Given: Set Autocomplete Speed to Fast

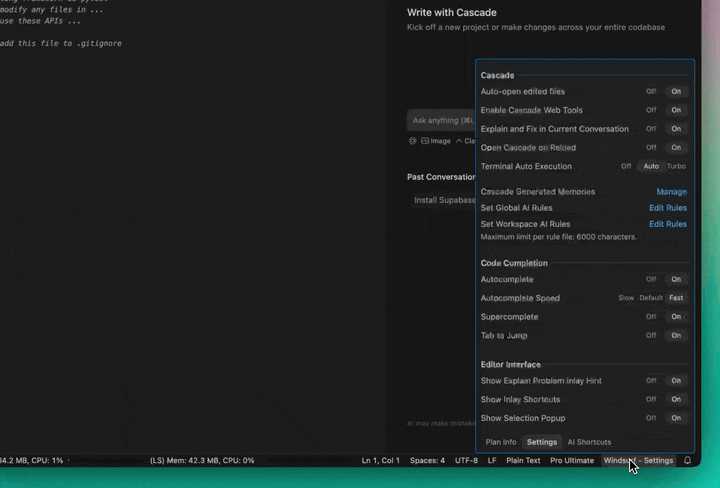Looking at the screenshot, I should (676, 298).
